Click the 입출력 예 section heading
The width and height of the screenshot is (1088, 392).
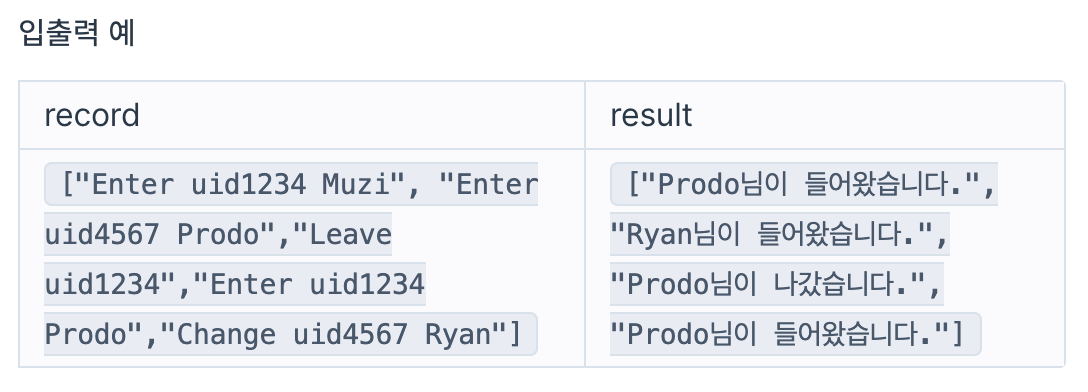tap(76, 33)
